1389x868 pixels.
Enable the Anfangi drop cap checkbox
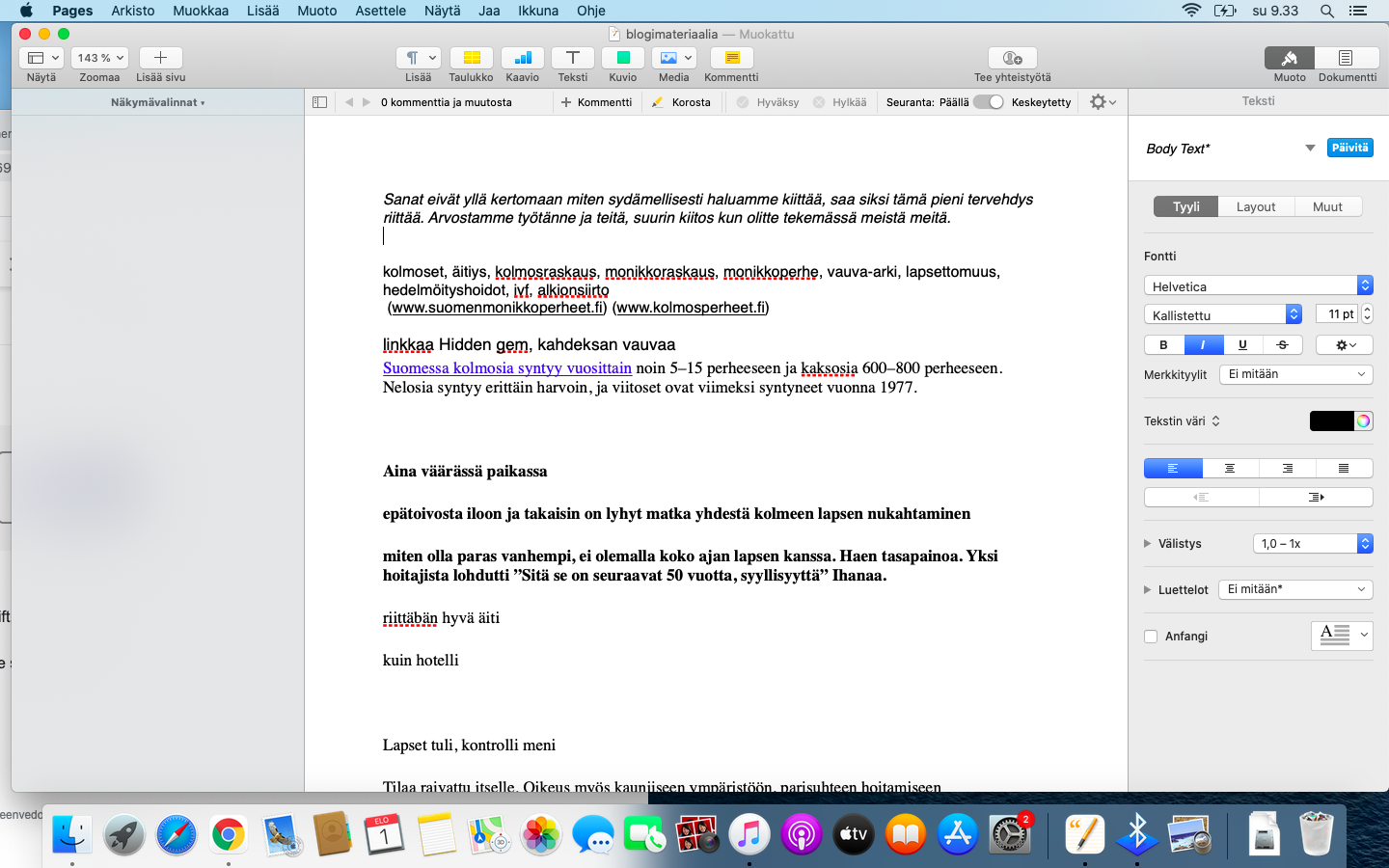[1151, 637]
